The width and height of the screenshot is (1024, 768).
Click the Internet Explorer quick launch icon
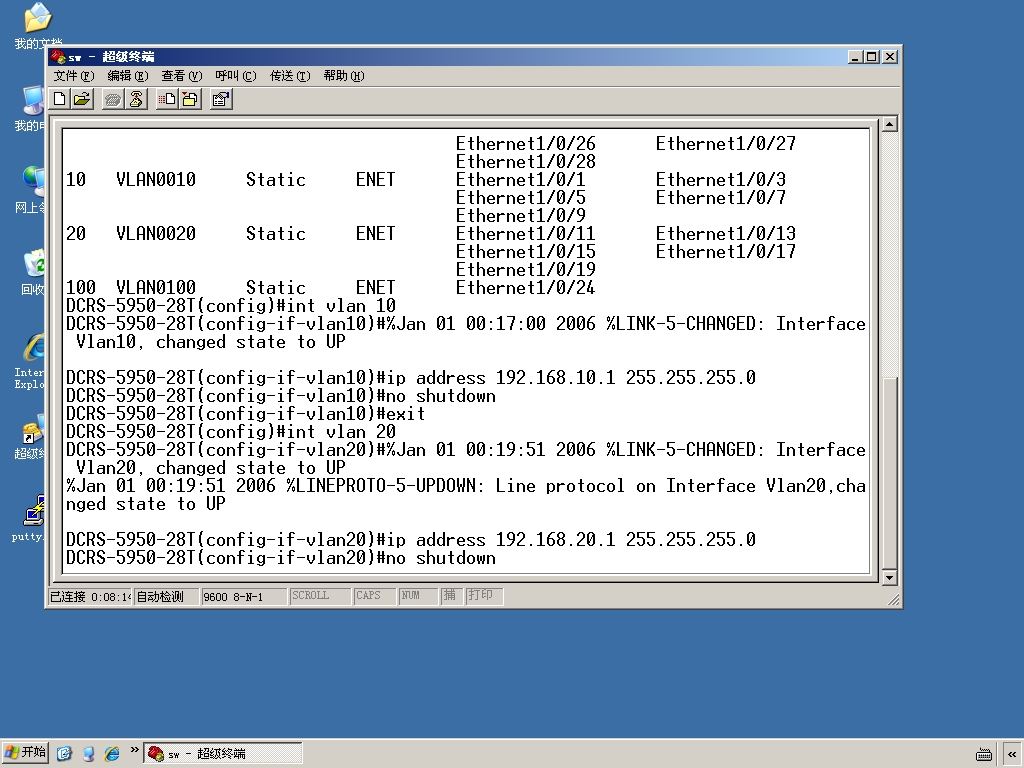[112, 754]
